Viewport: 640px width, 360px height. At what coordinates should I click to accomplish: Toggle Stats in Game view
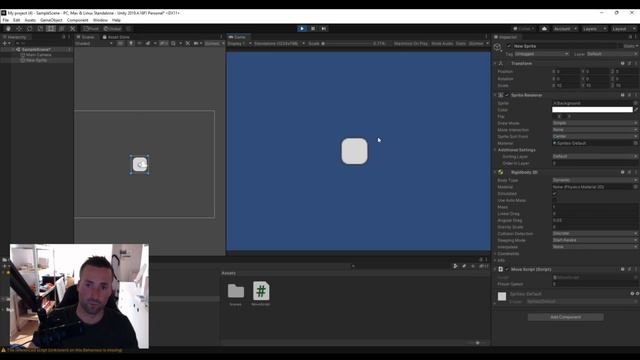pyautogui.click(x=461, y=43)
